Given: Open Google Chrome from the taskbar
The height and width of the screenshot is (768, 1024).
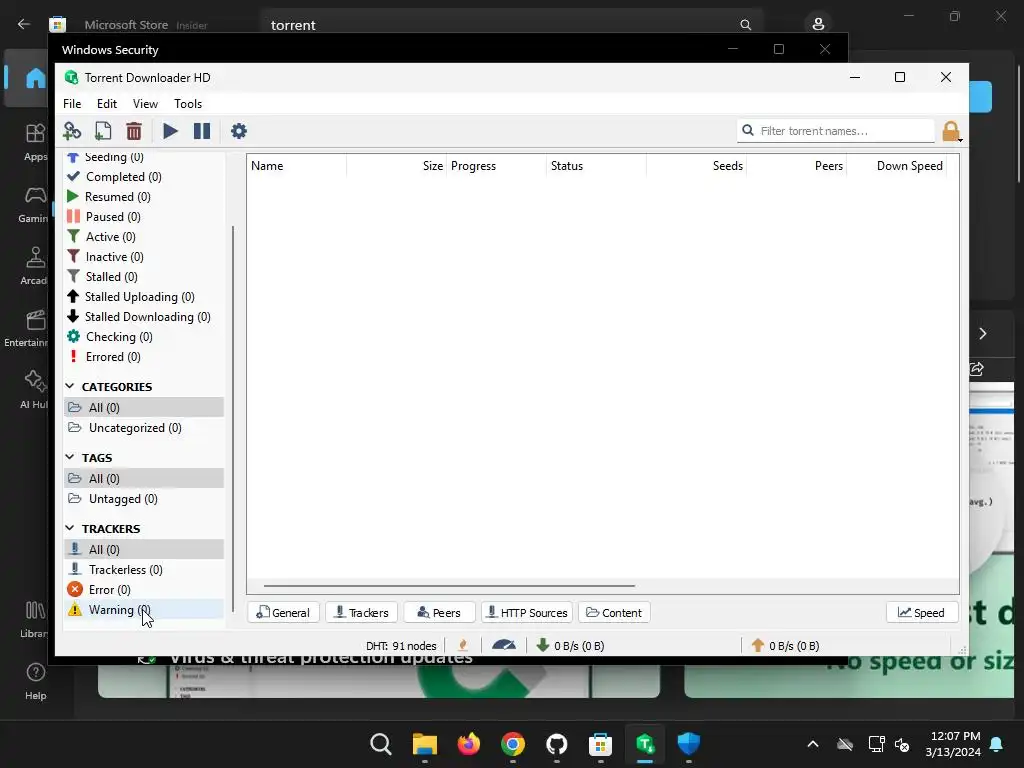Looking at the screenshot, I should [513, 744].
